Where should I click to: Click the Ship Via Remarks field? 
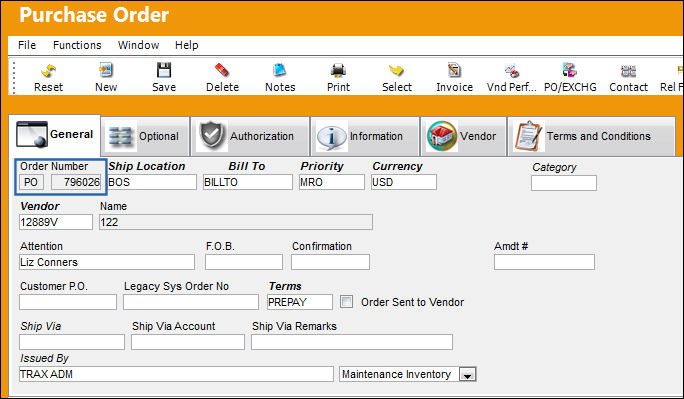[352, 342]
